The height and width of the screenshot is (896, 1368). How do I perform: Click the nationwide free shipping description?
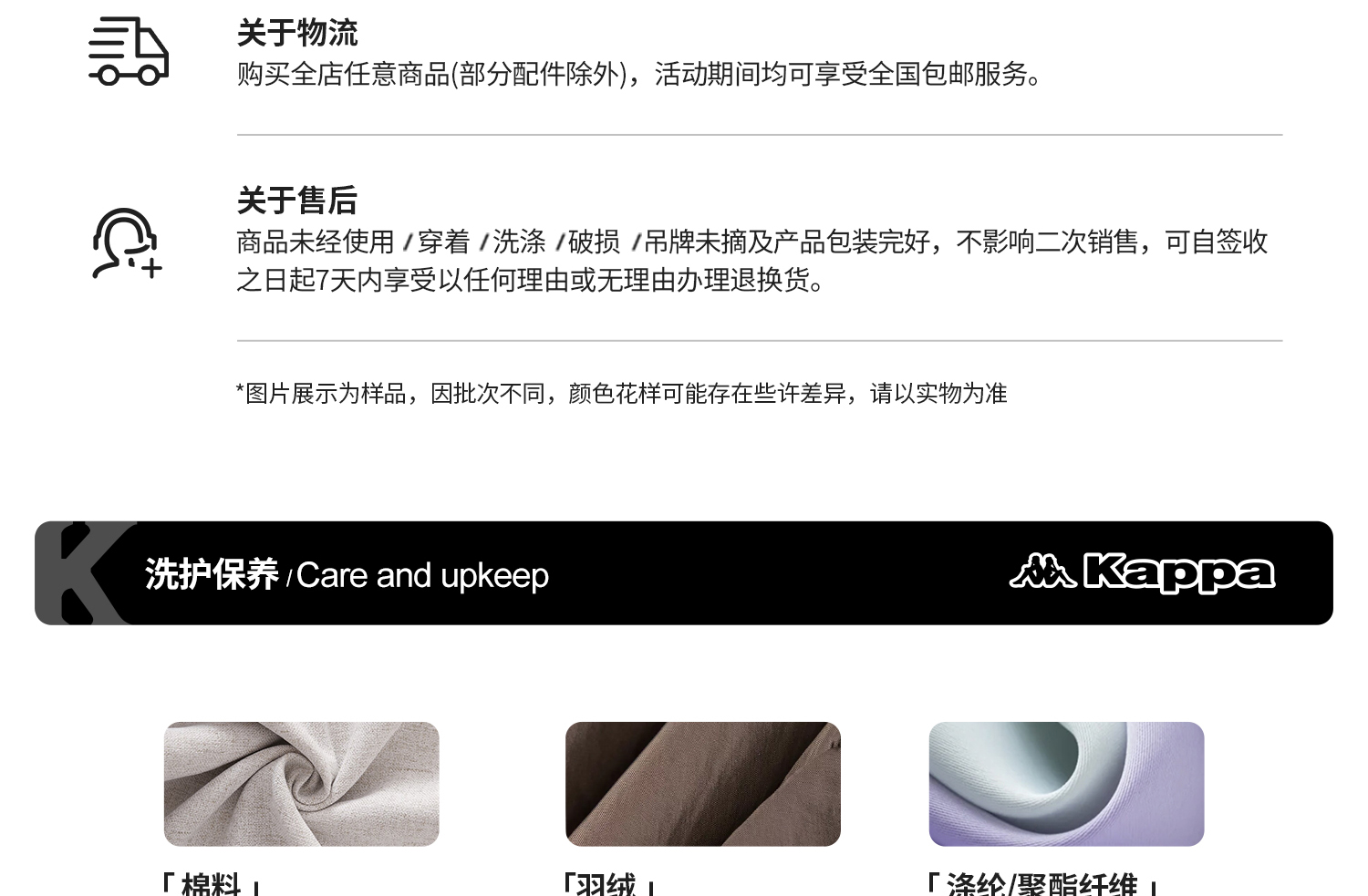pyautogui.click(x=639, y=74)
